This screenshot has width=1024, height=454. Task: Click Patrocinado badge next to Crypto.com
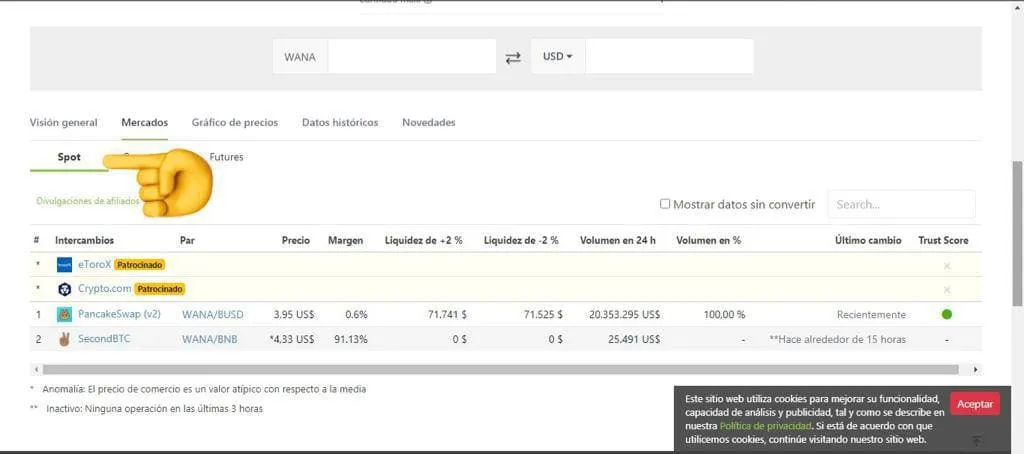click(159, 289)
